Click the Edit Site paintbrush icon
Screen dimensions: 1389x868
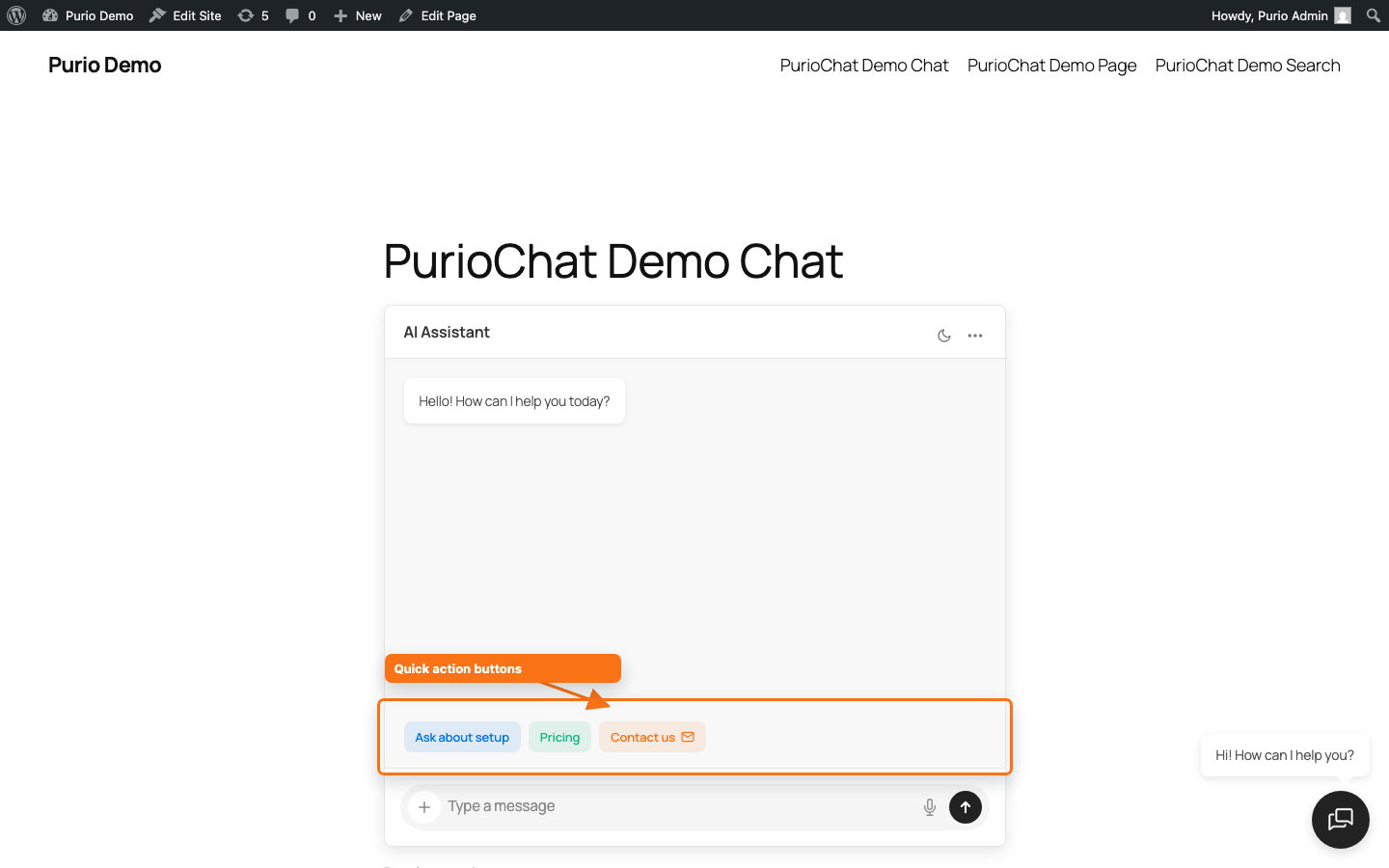pos(157,15)
